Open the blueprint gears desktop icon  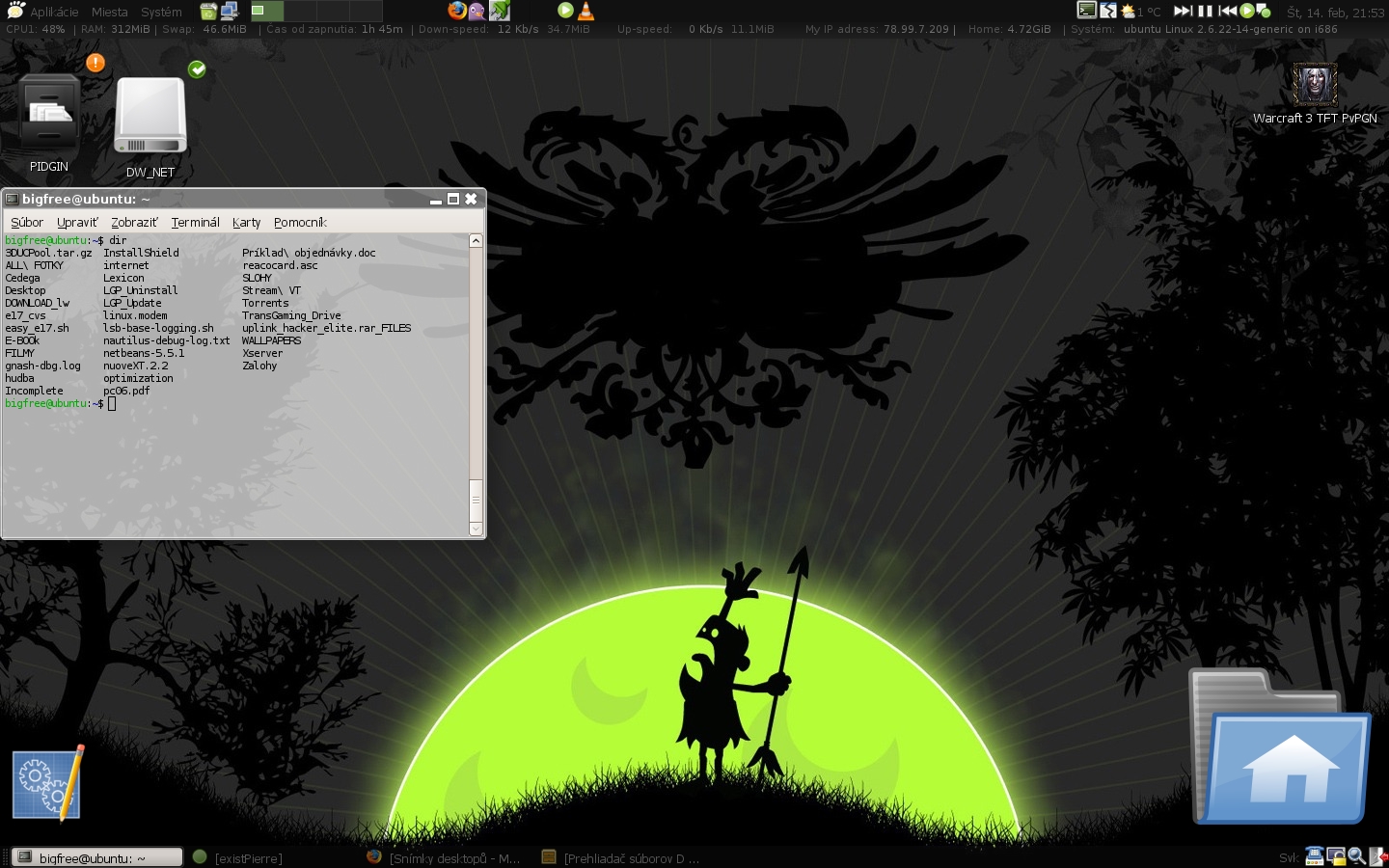click(x=47, y=784)
